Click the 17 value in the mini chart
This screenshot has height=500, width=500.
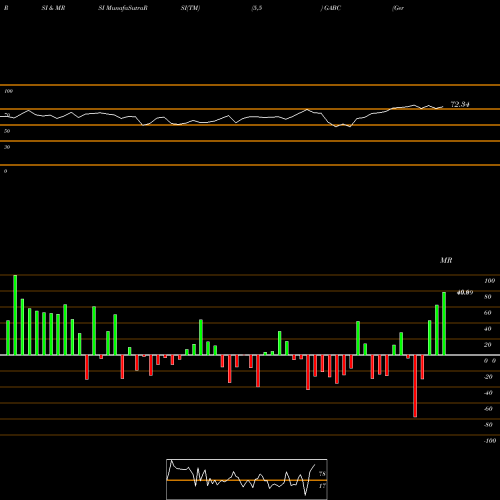tap(322, 486)
